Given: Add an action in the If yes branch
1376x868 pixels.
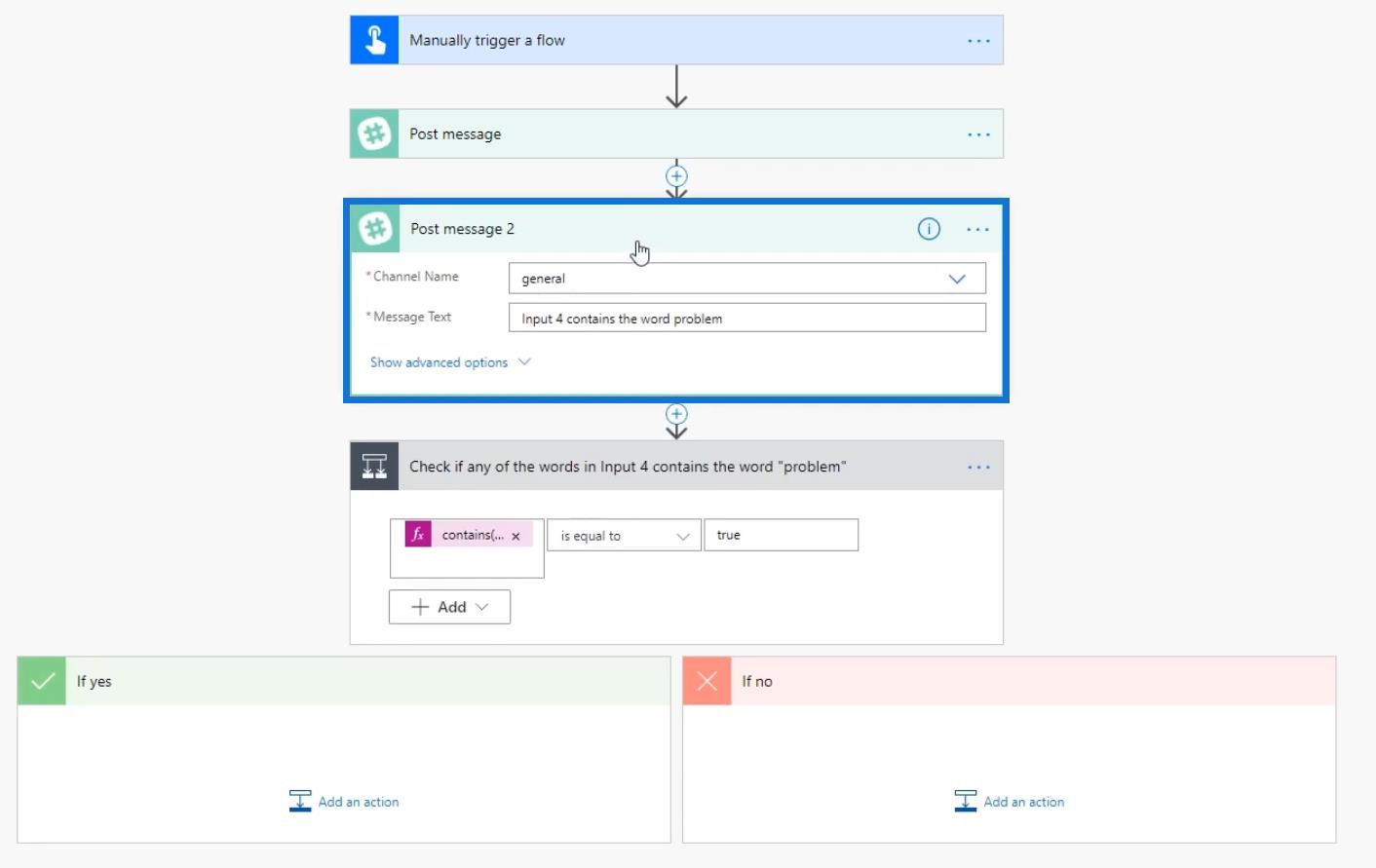Looking at the screenshot, I should click(x=344, y=802).
